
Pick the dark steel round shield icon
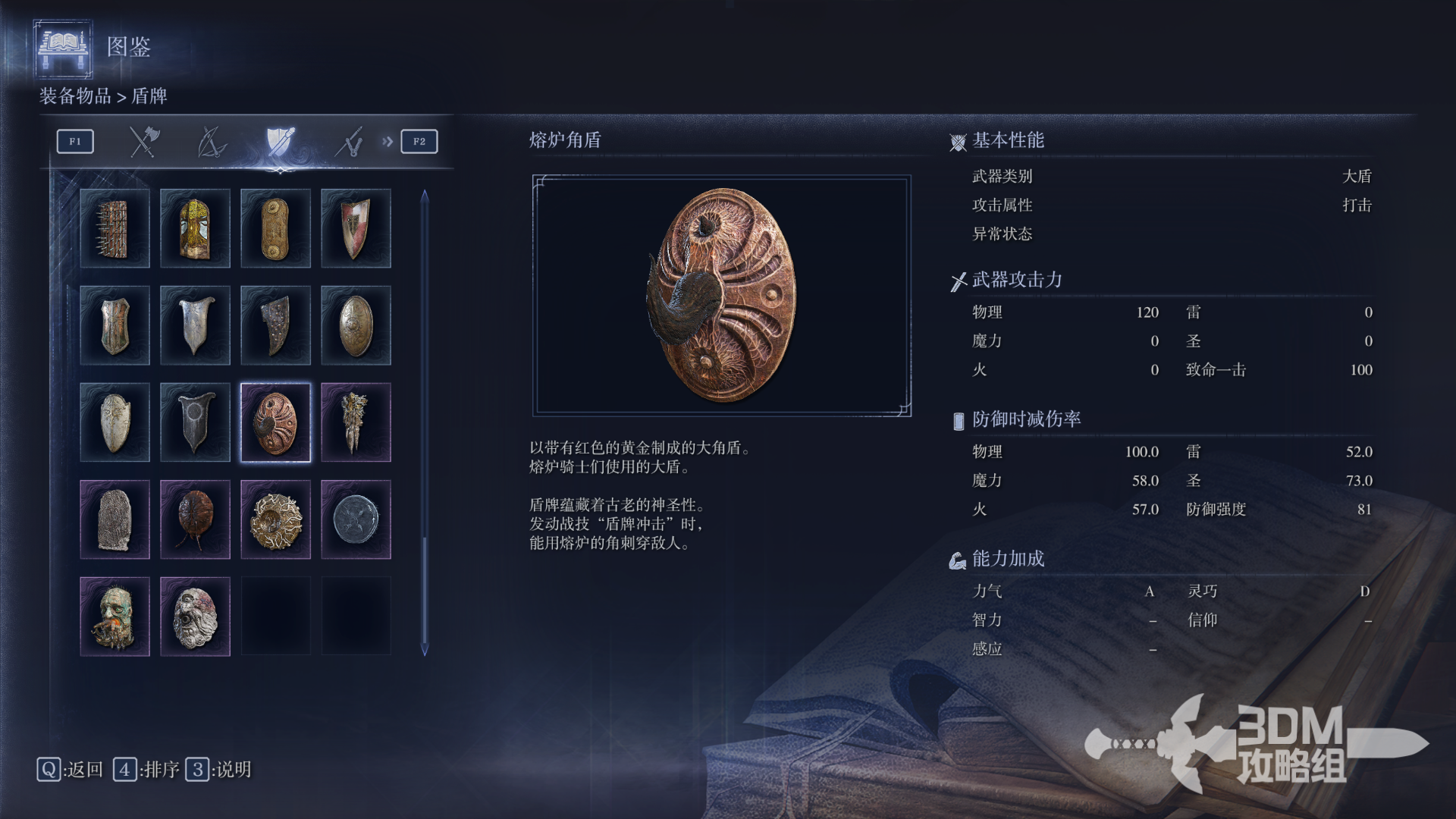tap(356, 519)
